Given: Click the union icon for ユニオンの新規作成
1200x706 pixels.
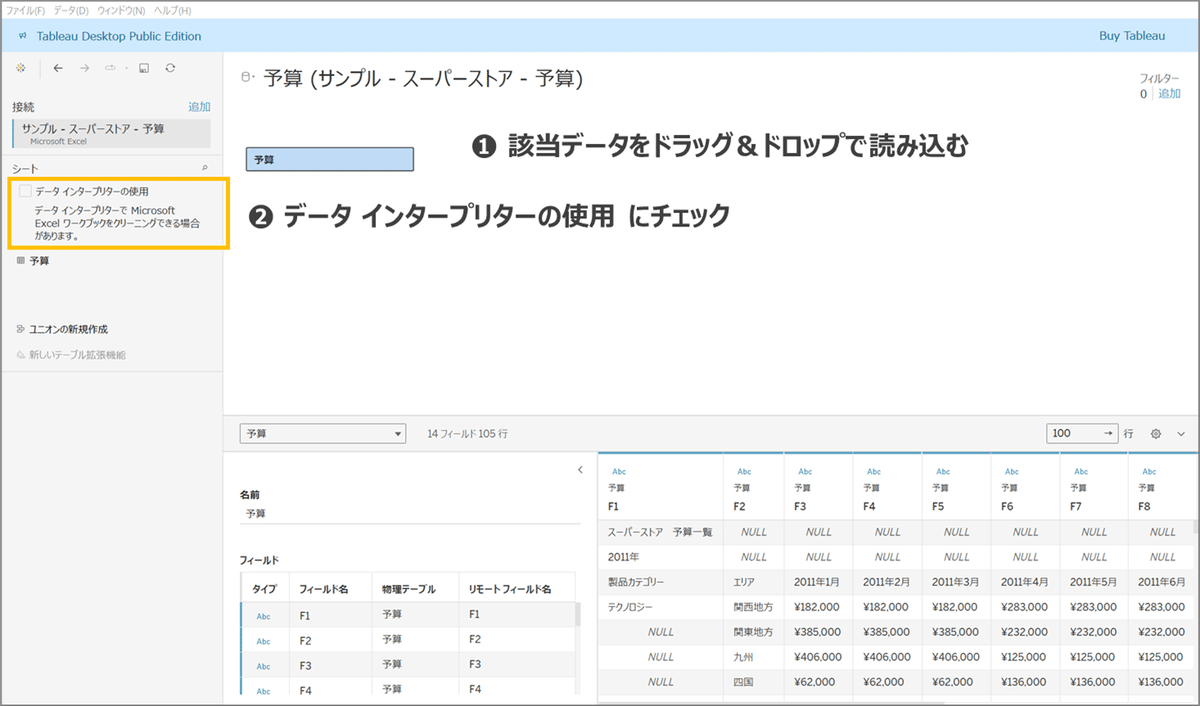Looking at the screenshot, I should [x=21, y=328].
